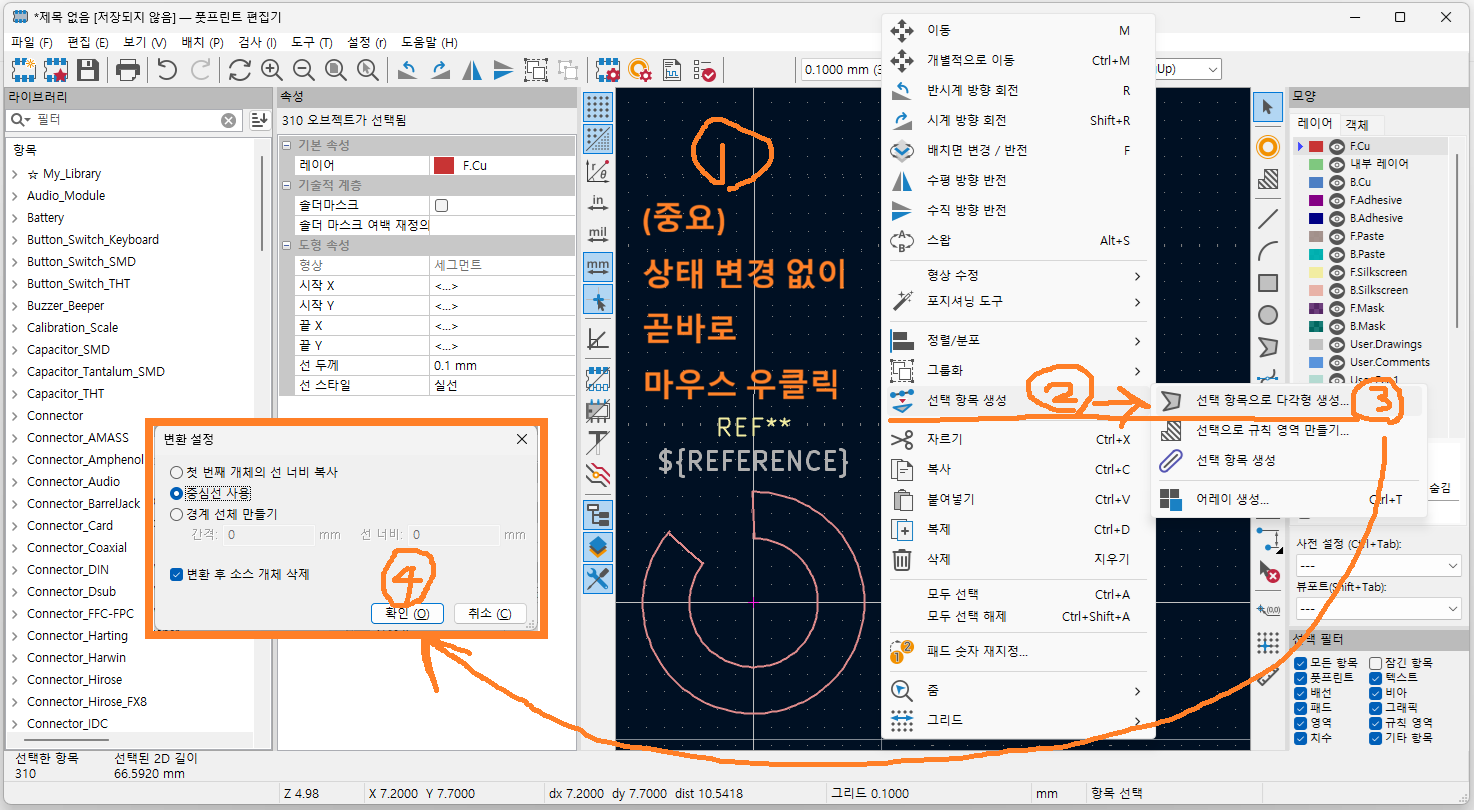This screenshot has width=1474, height=810.
Task: Expand the Audio_Module library
Action: pos(15,196)
